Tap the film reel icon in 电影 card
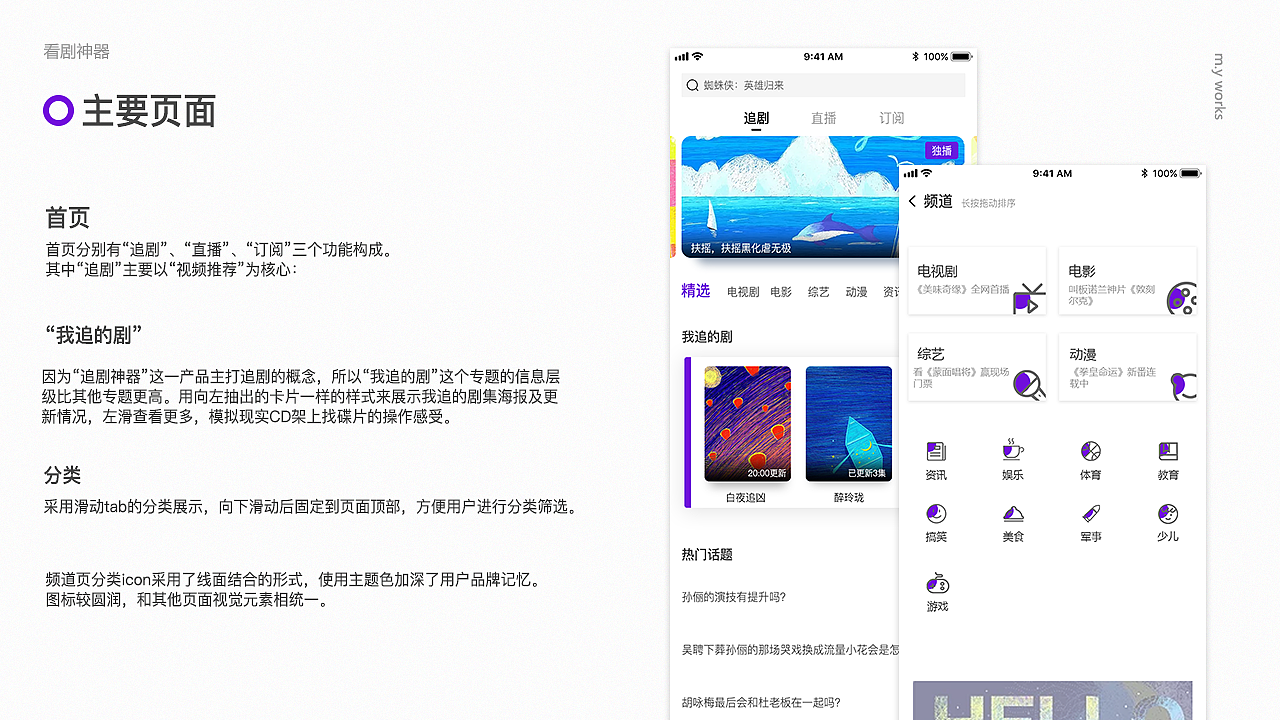The width and height of the screenshot is (1280, 720). coord(1182,298)
